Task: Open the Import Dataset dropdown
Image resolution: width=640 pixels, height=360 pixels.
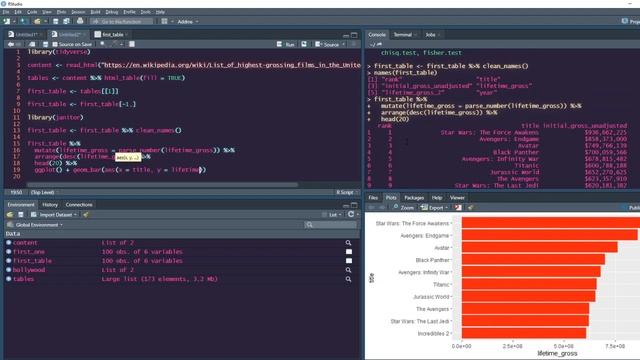Action: (53, 215)
